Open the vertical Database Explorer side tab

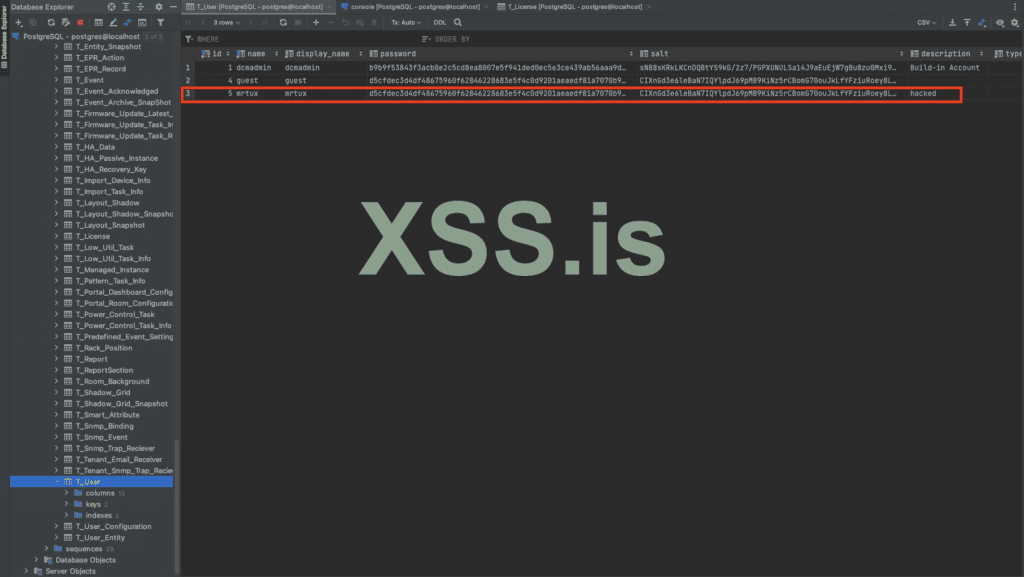(x=4, y=35)
